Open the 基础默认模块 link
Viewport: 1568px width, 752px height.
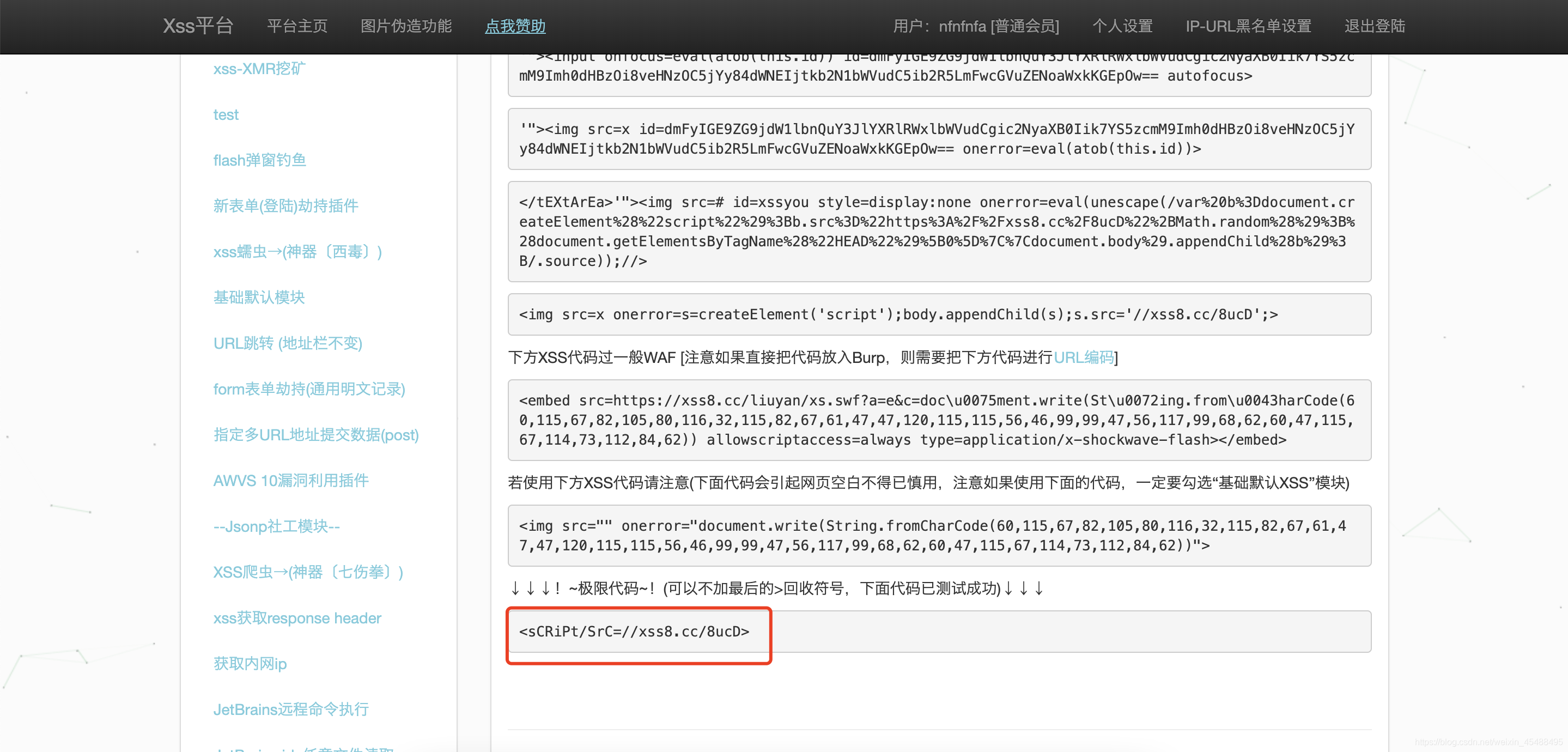(x=259, y=297)
